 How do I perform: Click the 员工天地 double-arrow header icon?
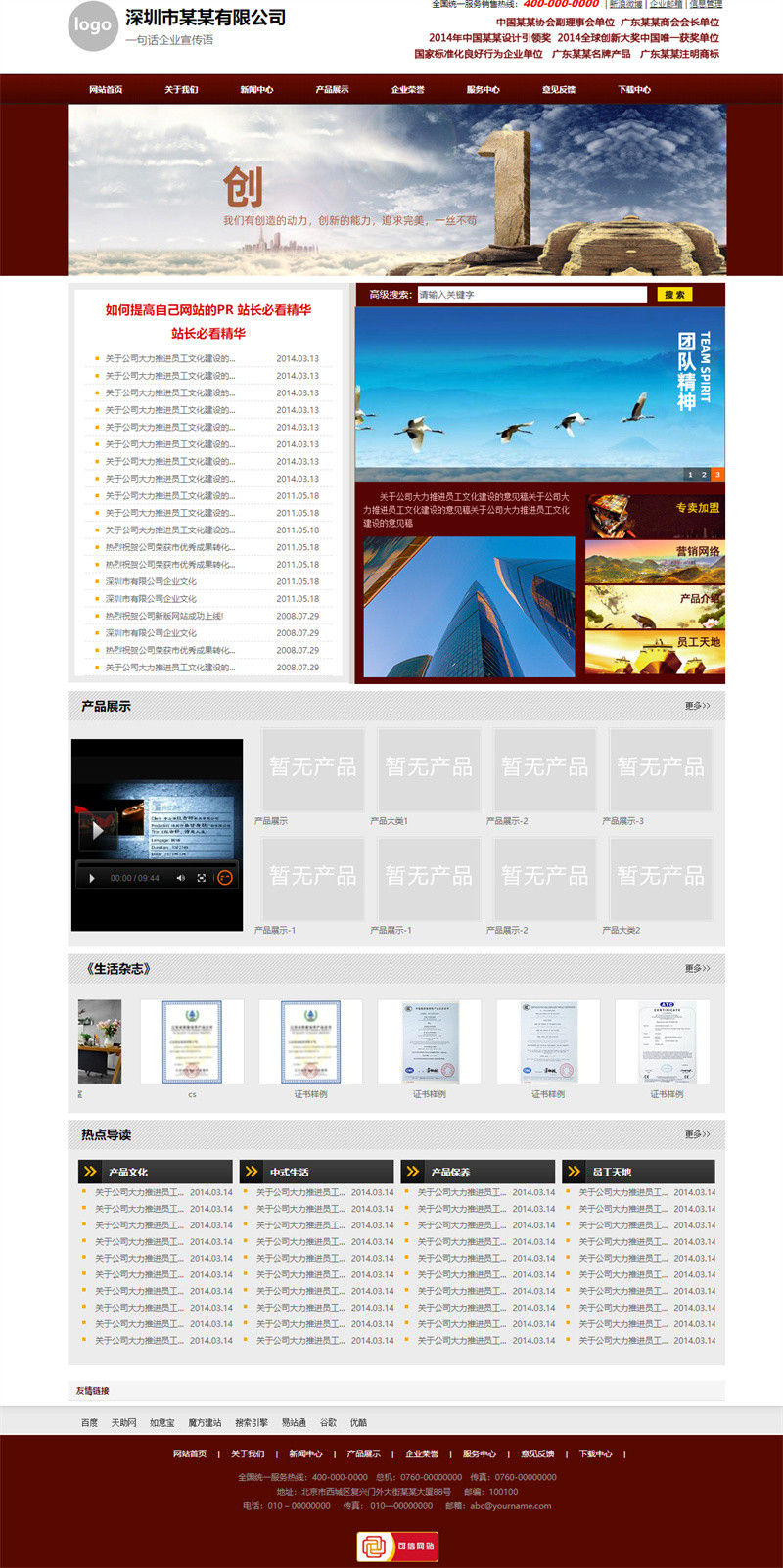click(x=574, y=1172)
